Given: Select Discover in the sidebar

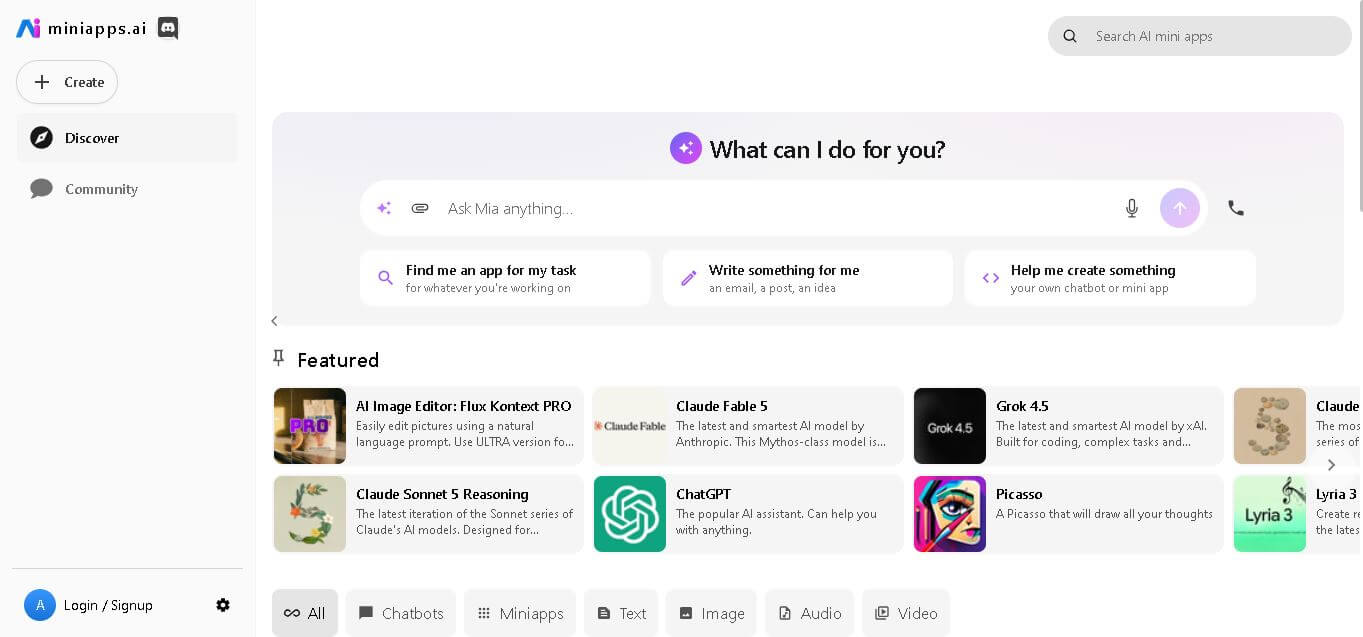Looking at the screenshot, I should tap(127, 138).
